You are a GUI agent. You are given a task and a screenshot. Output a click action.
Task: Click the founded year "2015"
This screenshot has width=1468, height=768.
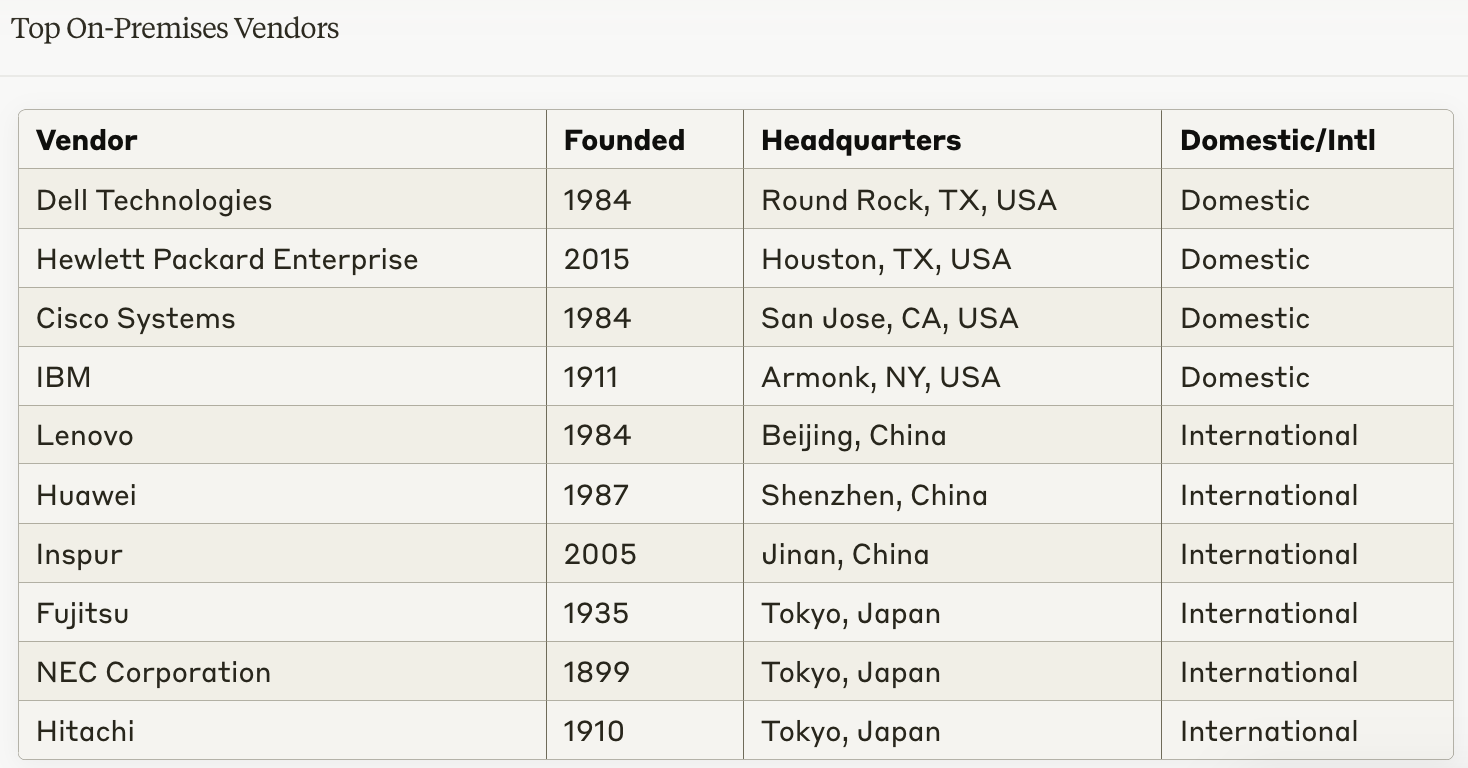597,259
